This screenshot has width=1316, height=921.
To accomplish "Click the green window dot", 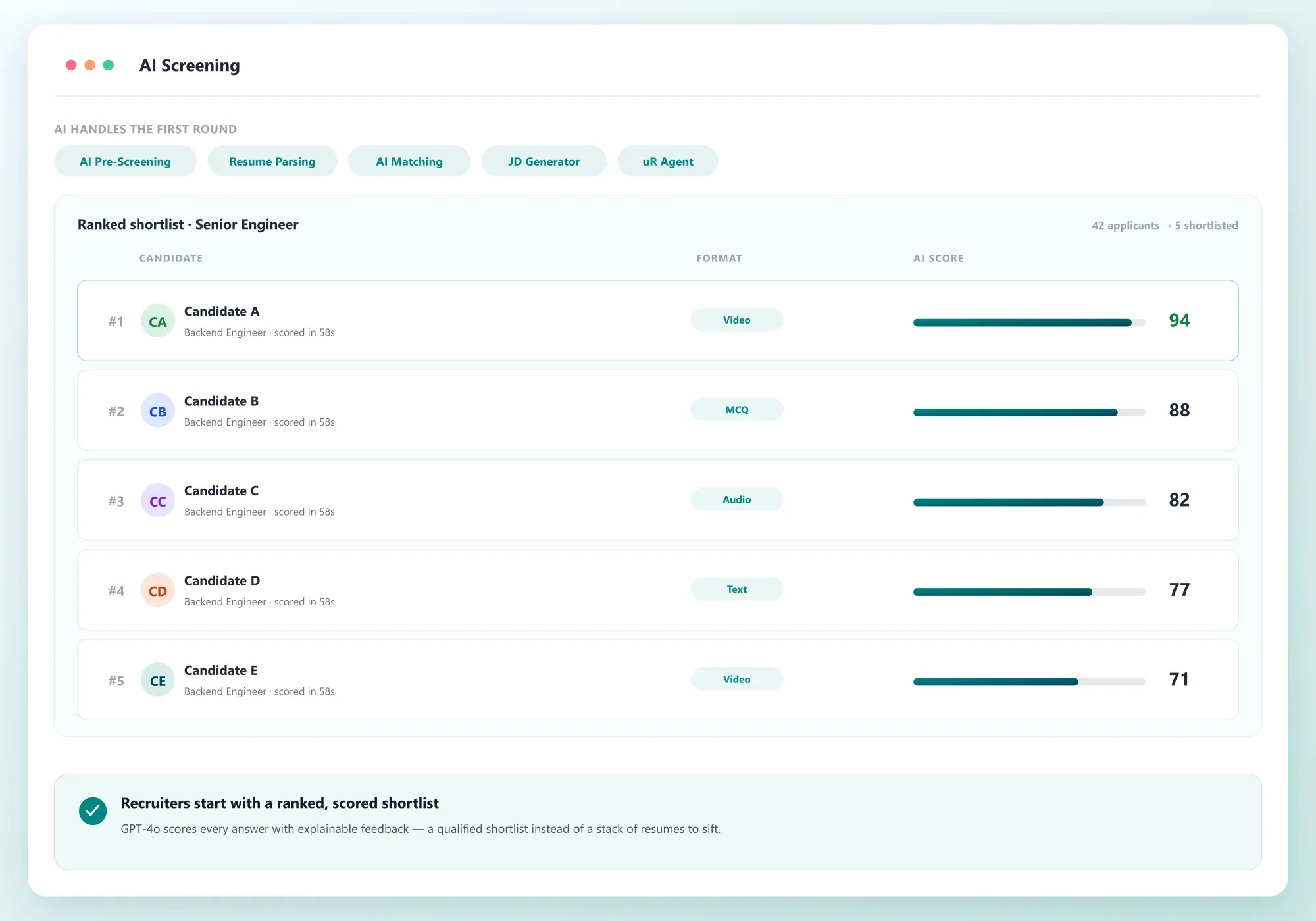I will point(109,65).
